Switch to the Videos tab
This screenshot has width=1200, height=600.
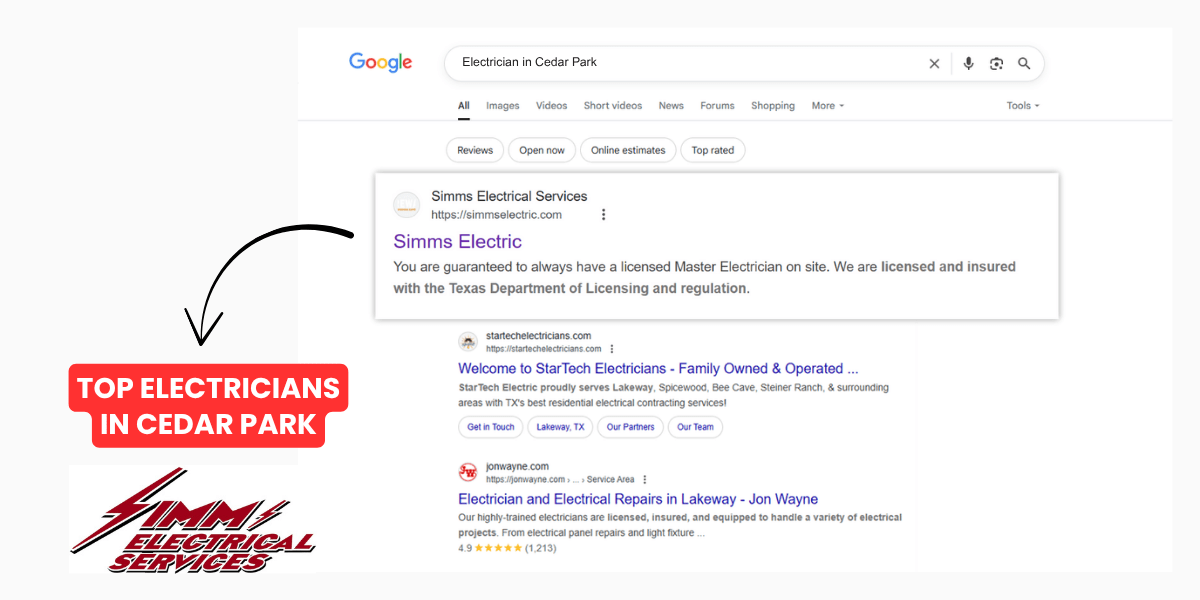click(x=551, y=106)
